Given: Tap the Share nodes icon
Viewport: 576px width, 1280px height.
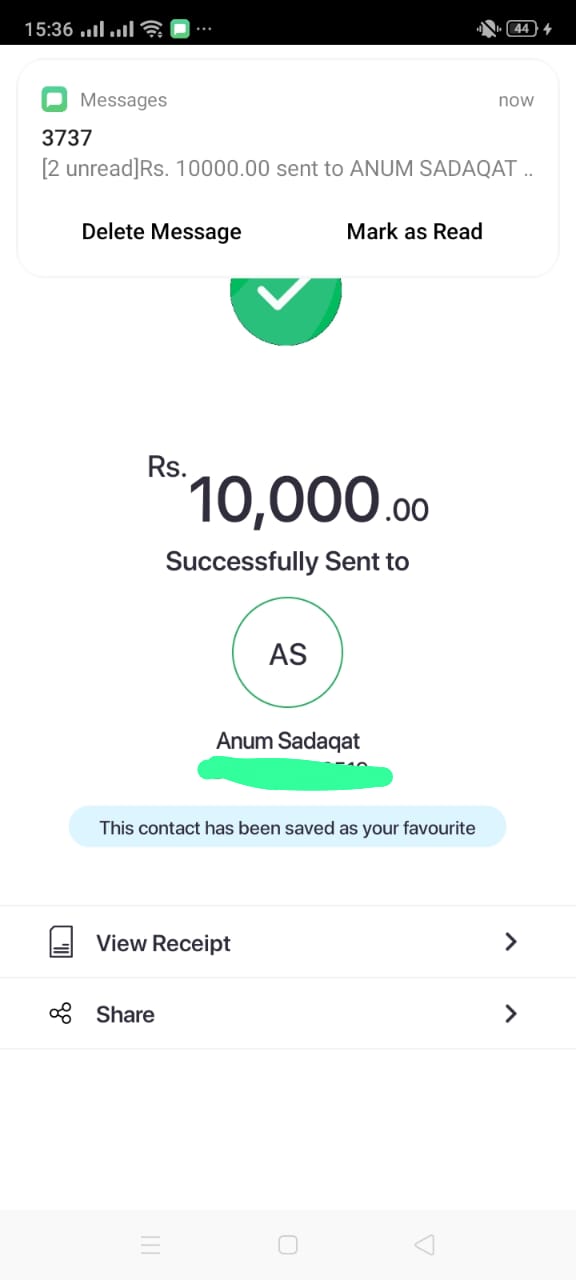Looking at the screenshot, I should pyautogui.click(x=60, y=1014).
